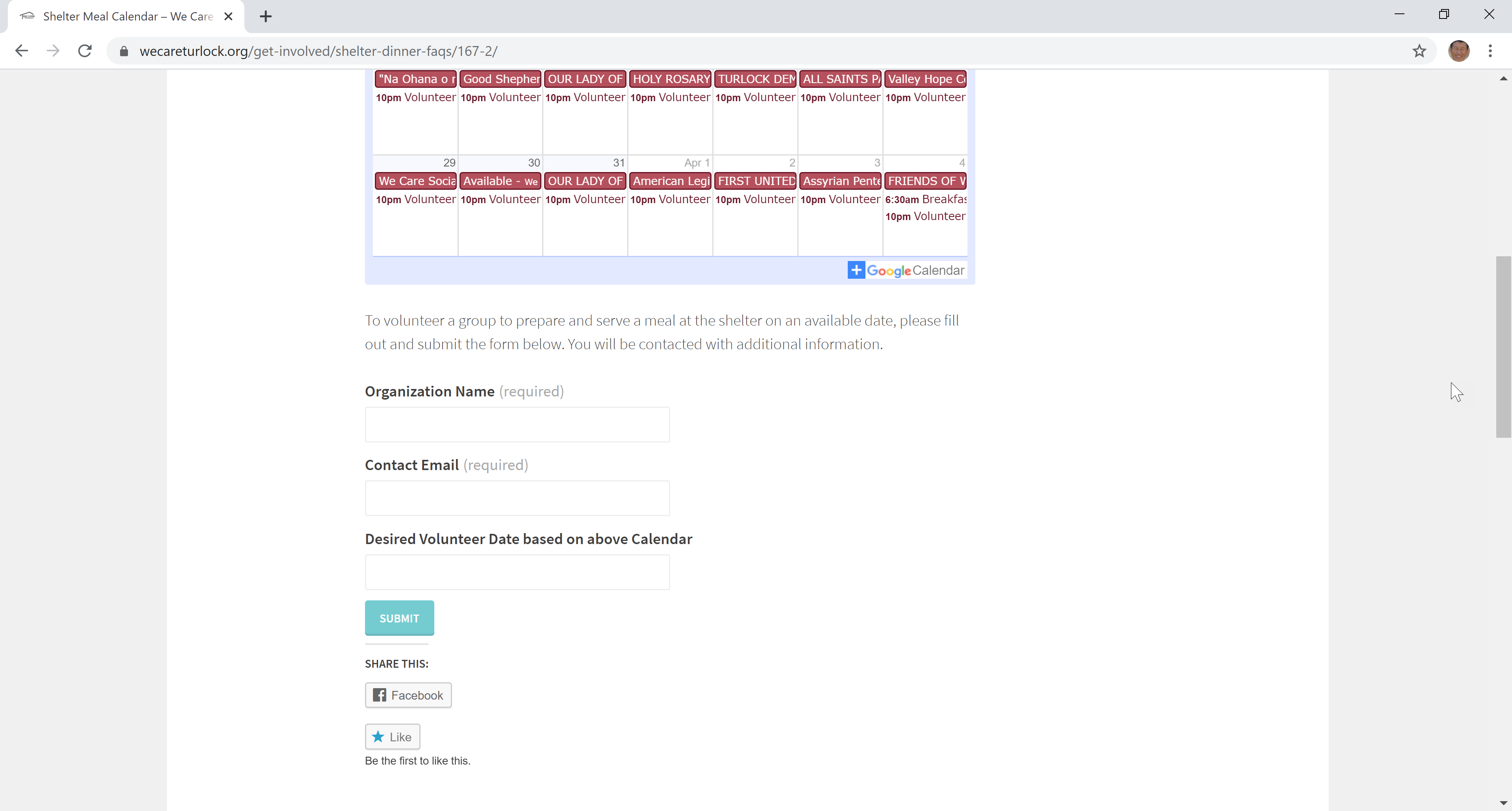Image resolution: width=1512 pixels, height=811 pixels.
Task: Close the Shelter Meal Calendar tab
Action: click(x=228, y=17)
